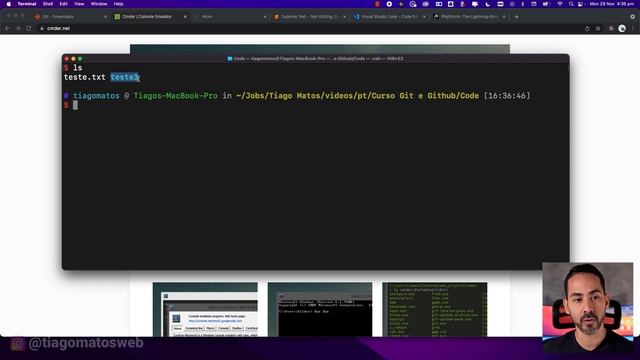
Task: Open the Apple menu
Action: (9, 4)
